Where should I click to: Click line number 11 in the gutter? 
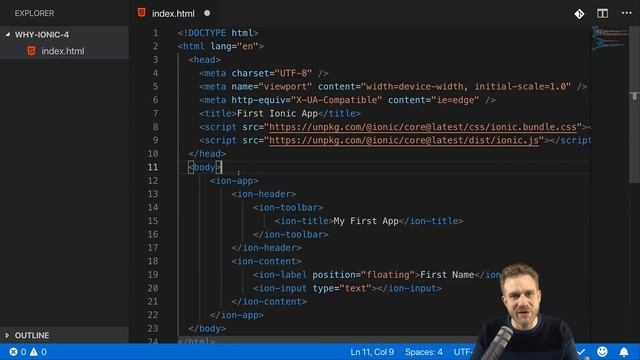(x=153, y=167)
